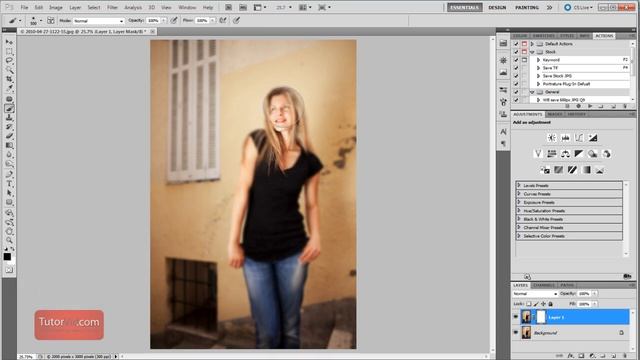Viewport: 640px width, 360px height.
Task: Select the Lasso tool
Action: pos(9,60)
